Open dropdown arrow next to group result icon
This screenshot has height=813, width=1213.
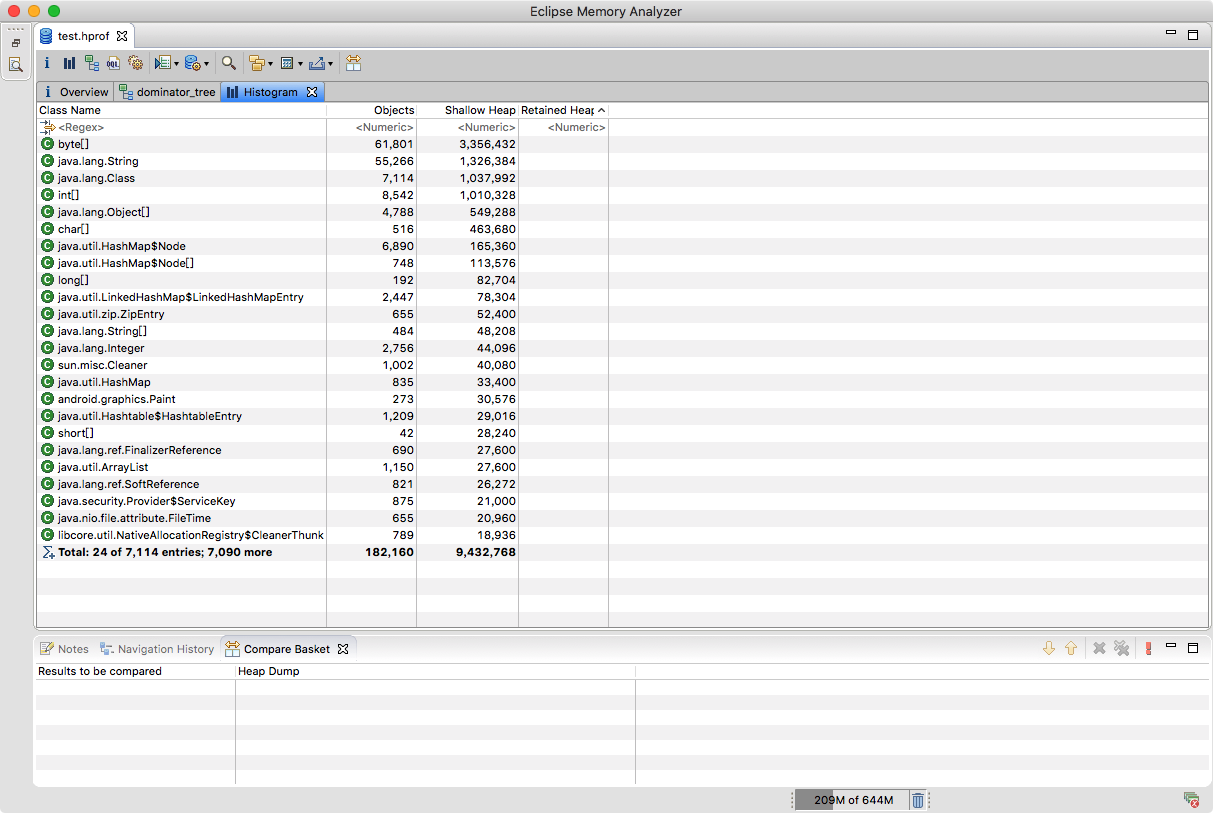pos(270,64)
